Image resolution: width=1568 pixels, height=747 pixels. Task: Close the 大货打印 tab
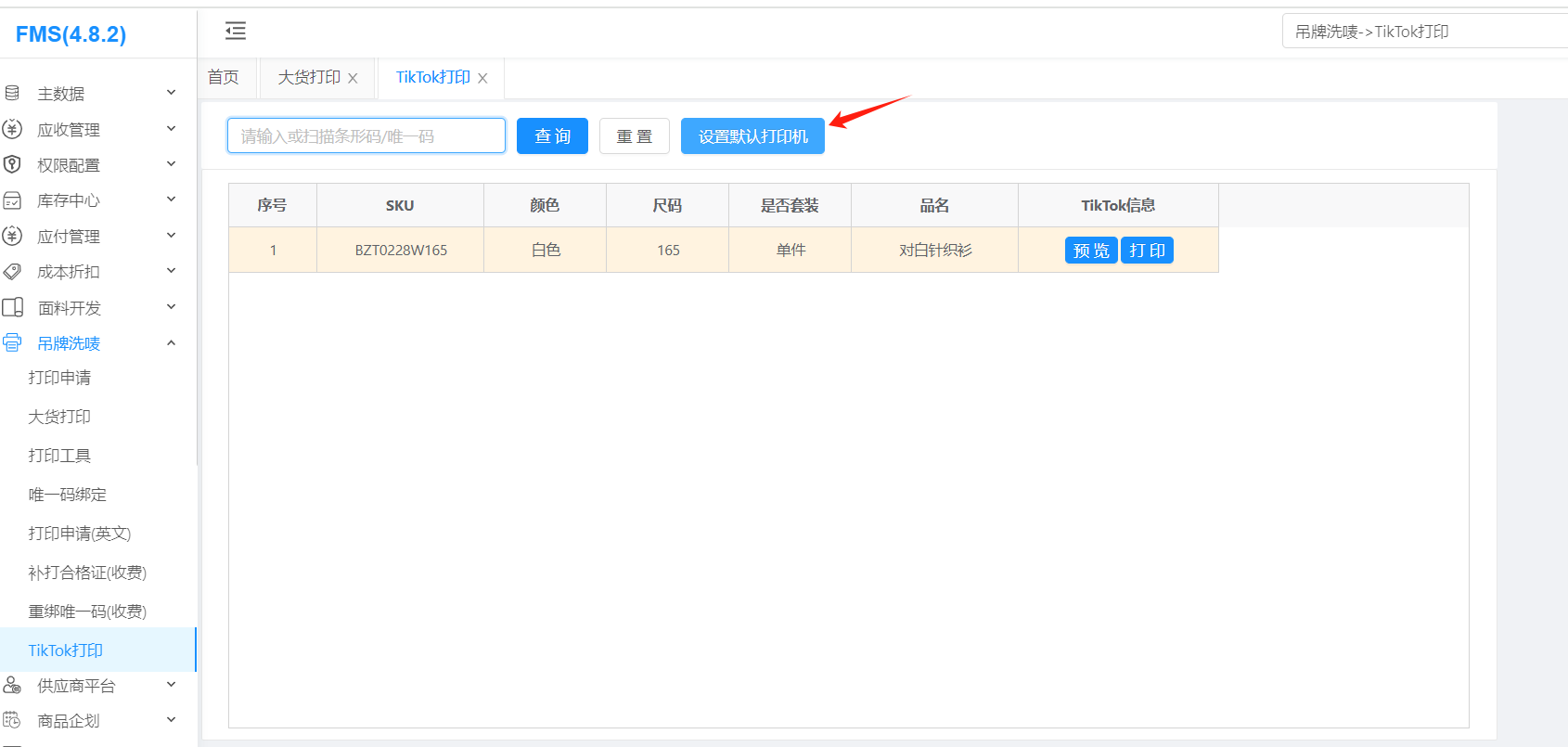pyautogui.click(x=353, y=79)
